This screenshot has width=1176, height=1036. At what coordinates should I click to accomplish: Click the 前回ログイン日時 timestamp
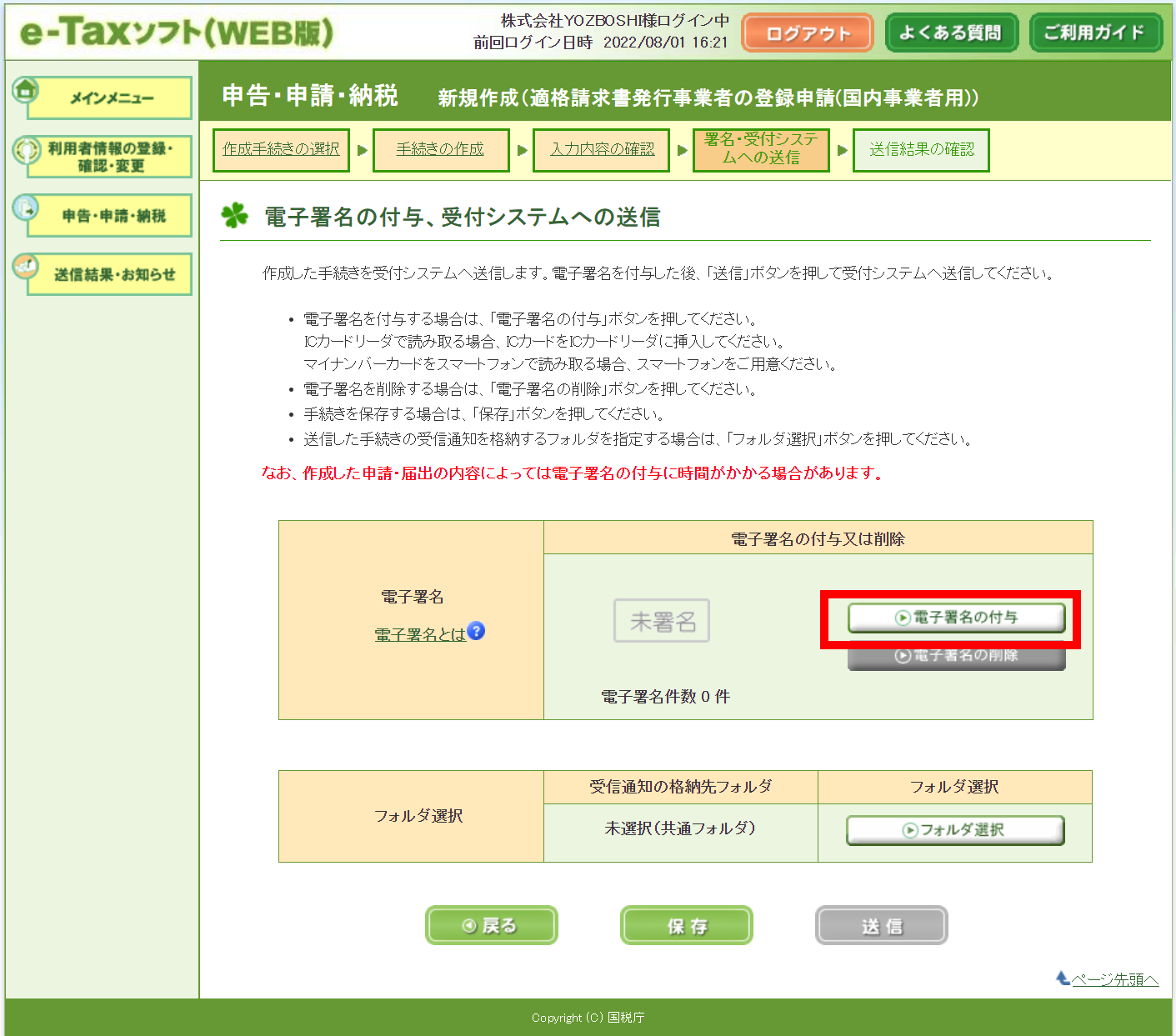click(x=601, y=43)
